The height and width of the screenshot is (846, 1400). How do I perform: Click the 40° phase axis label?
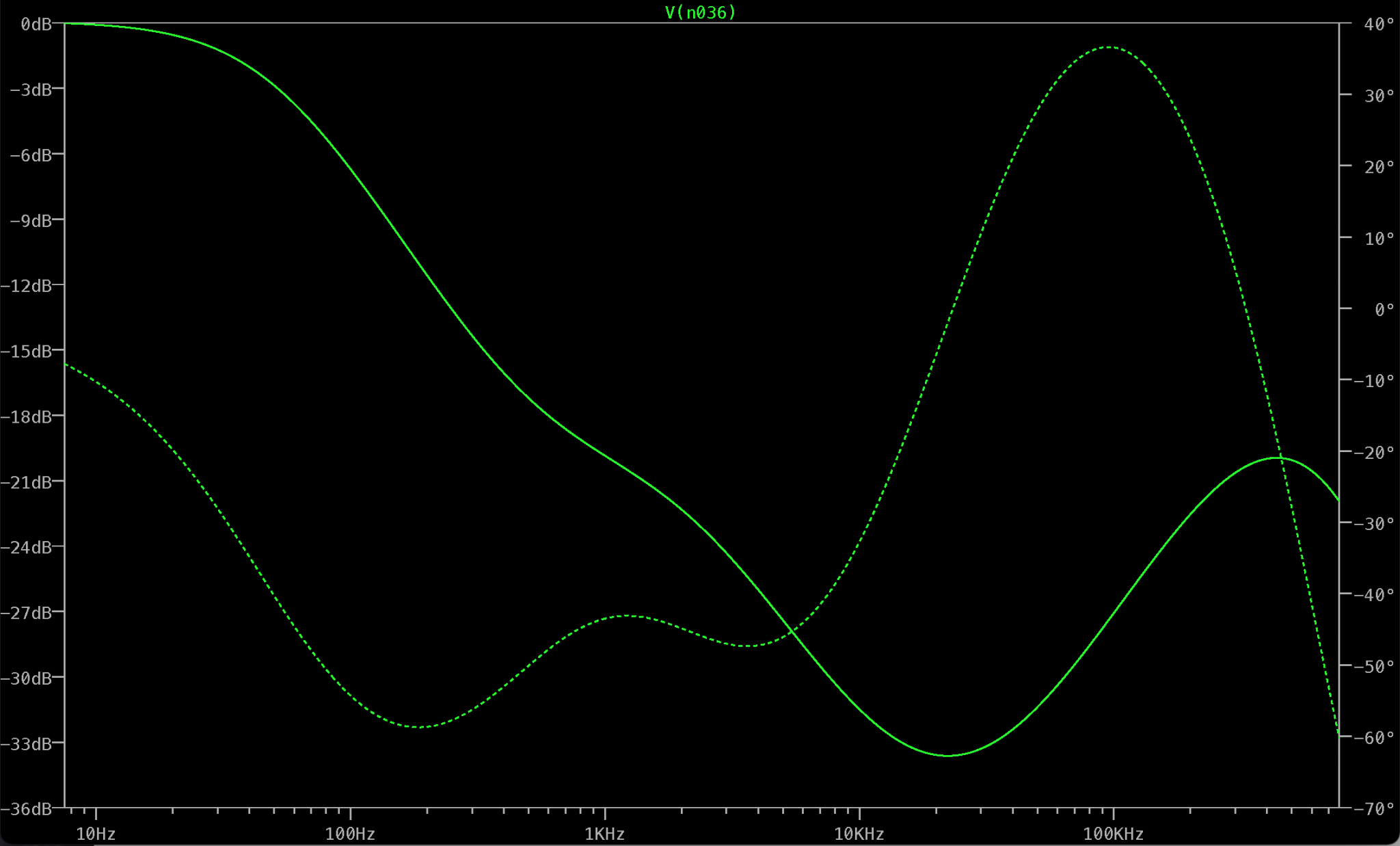point(1379,24)
